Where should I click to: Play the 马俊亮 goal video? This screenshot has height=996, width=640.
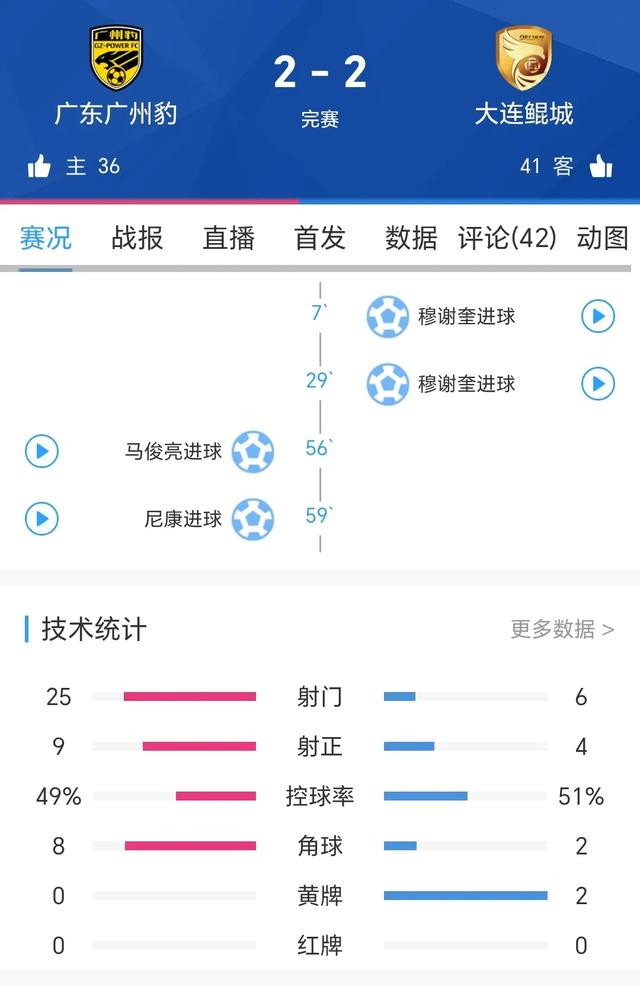(x=42, y=452)
